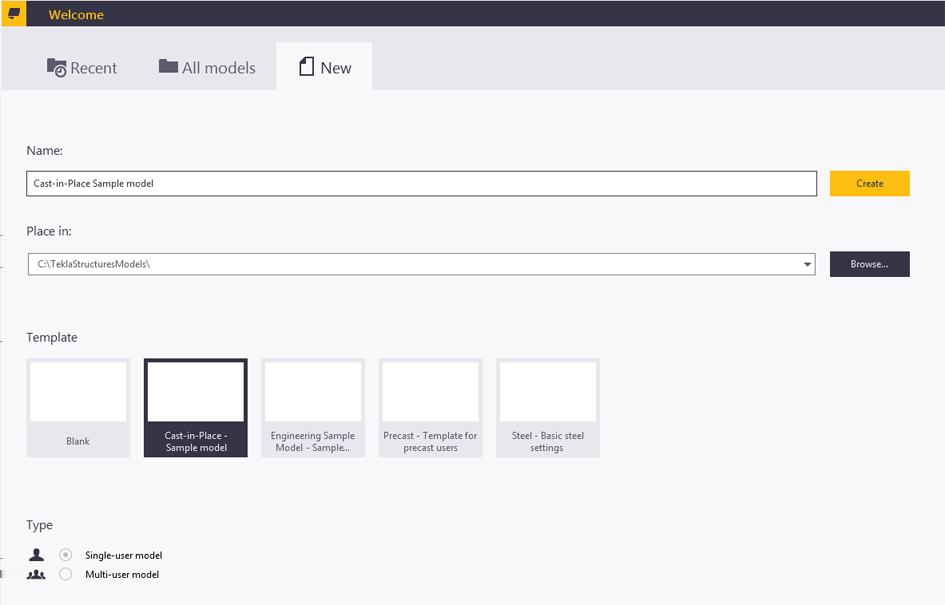Click the multi-user group icon
The image size is (945, 605).
36,574
